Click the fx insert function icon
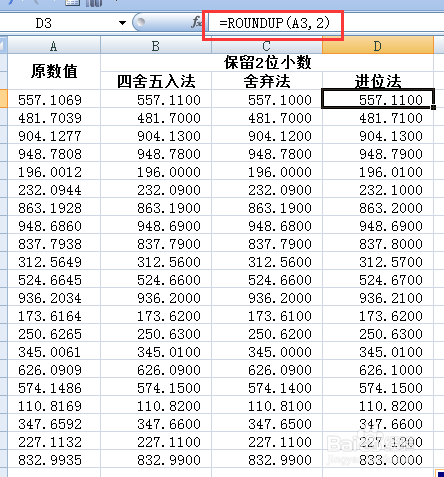444x477 pixels. (196, 22)
